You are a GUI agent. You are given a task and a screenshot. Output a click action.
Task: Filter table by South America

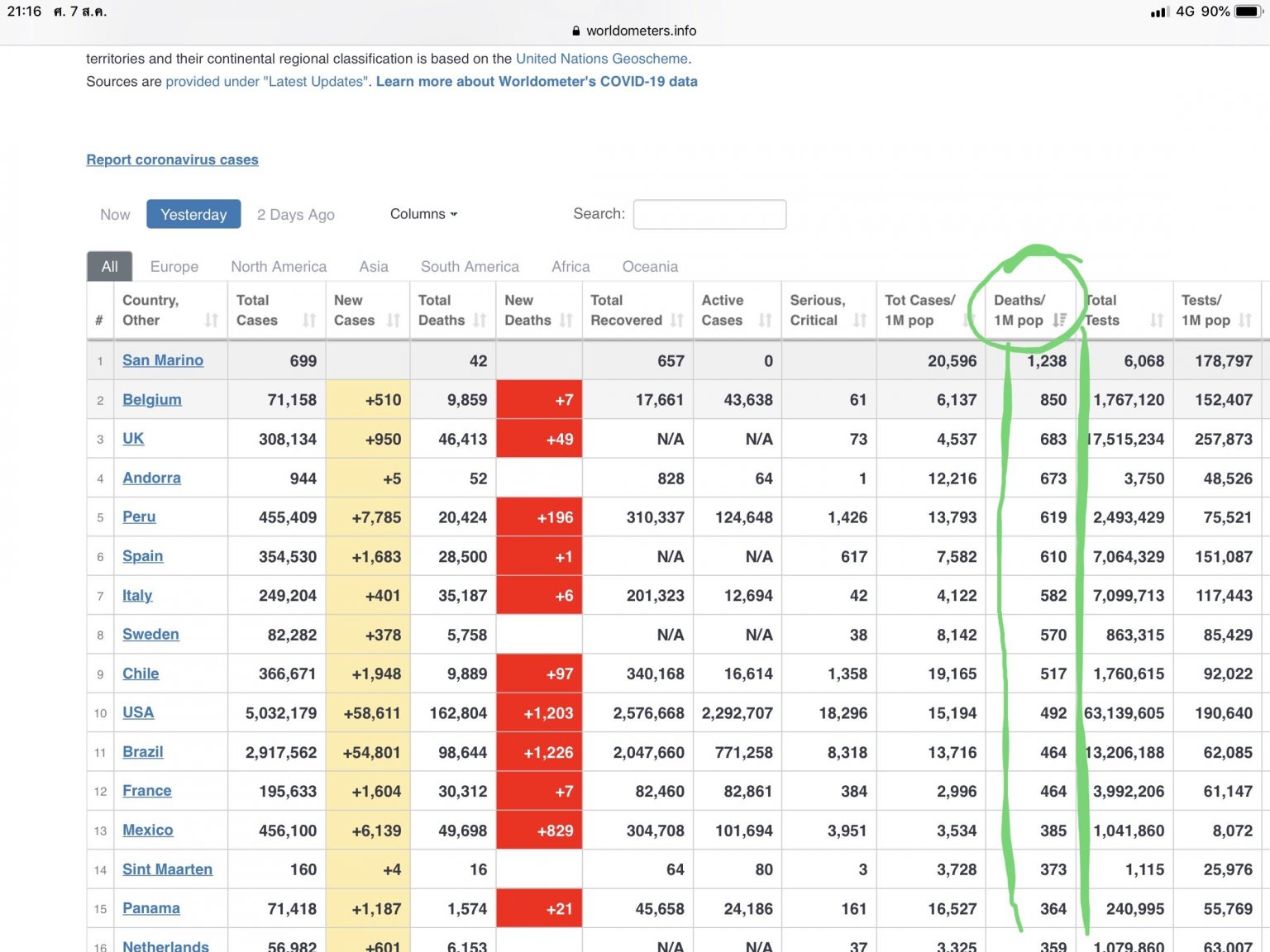point(470,267)
